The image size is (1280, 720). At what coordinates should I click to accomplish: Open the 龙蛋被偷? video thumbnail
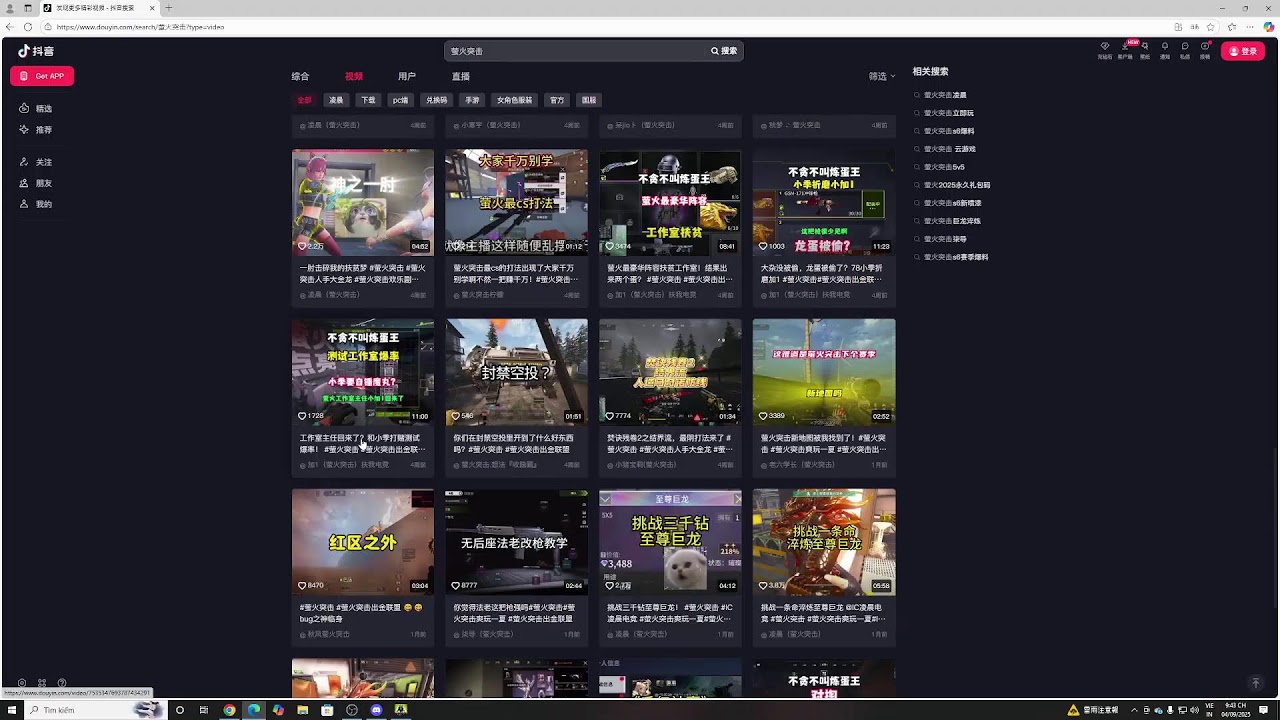(x=824, y=202)
